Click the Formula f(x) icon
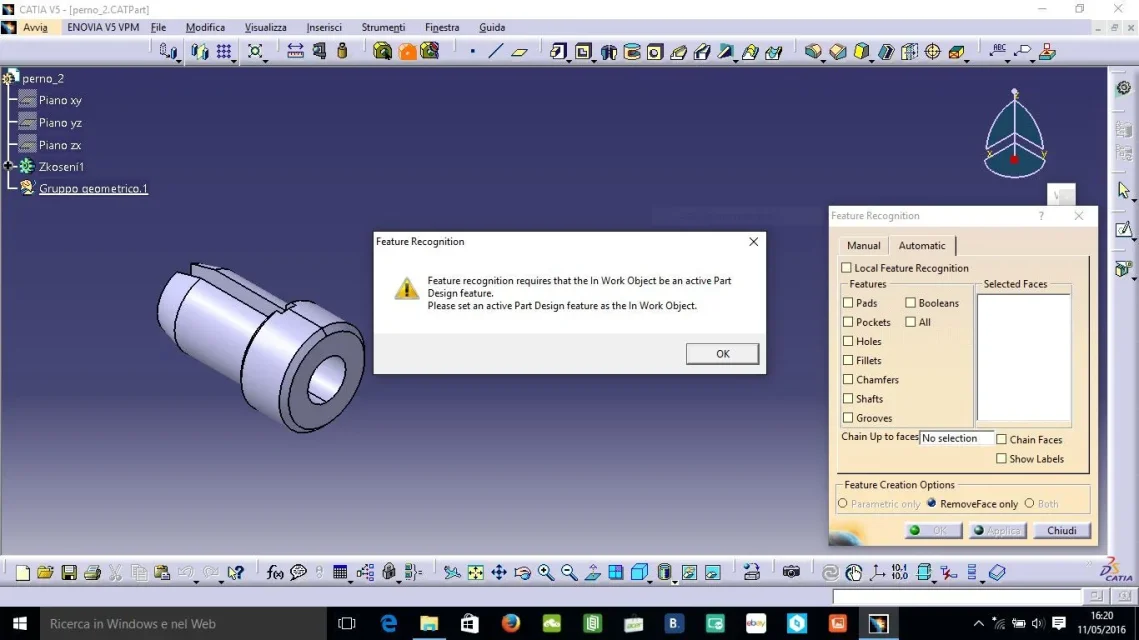 coord(275,572)
